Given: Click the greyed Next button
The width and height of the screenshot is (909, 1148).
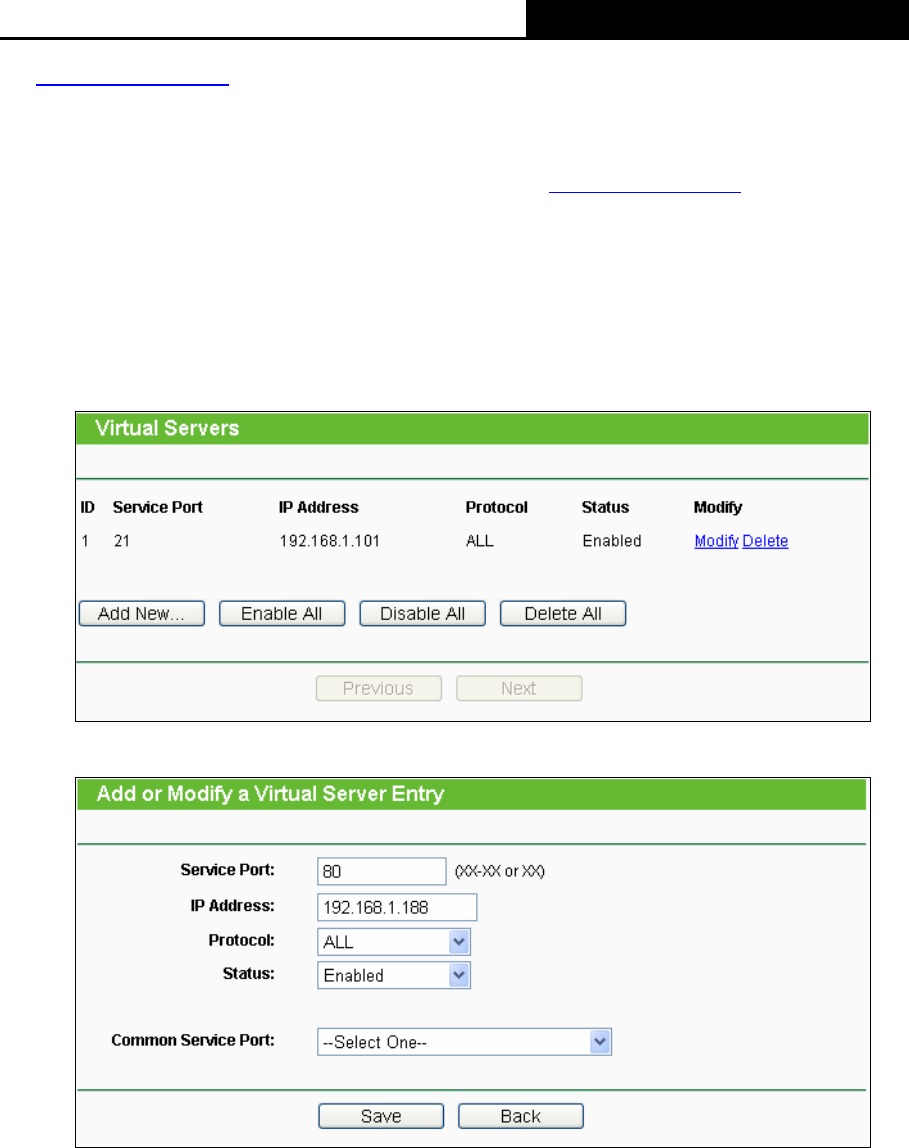Looking at the screenshot, I should click(519, 688).
